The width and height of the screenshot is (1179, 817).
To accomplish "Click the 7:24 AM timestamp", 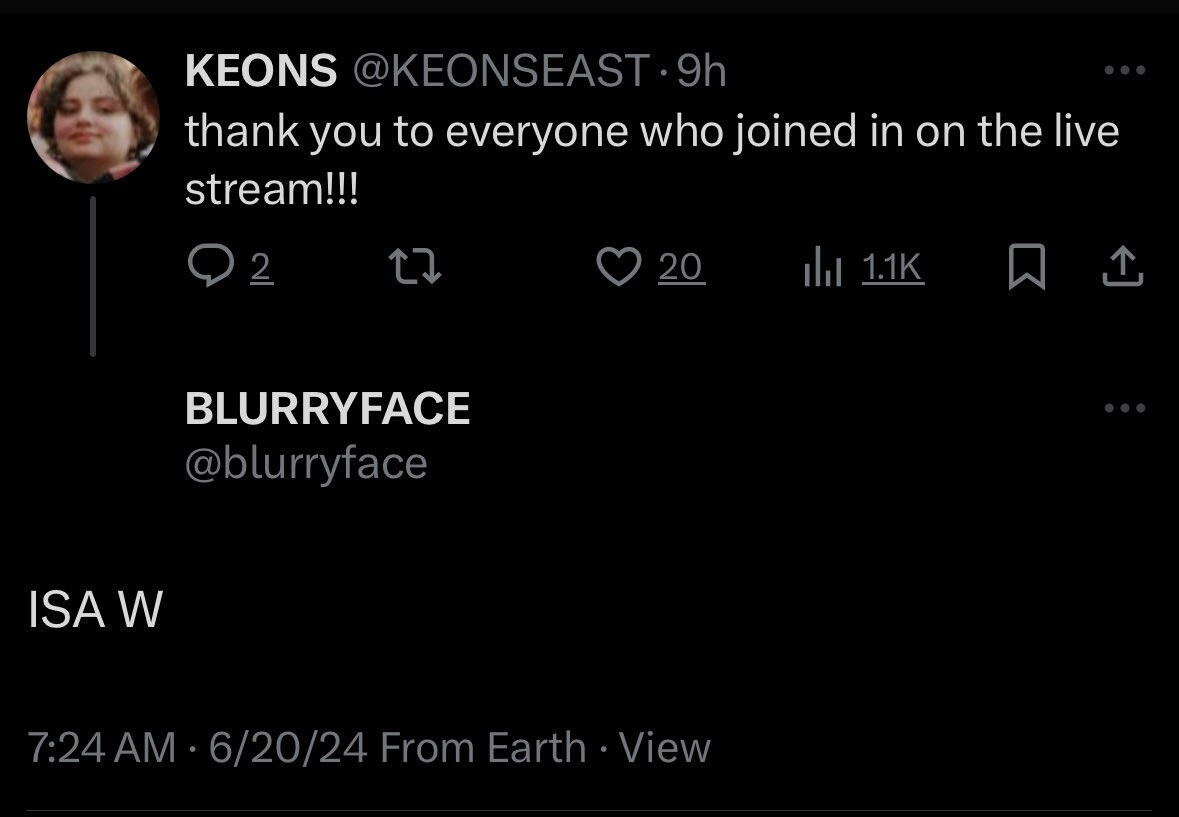I will 102,748.
